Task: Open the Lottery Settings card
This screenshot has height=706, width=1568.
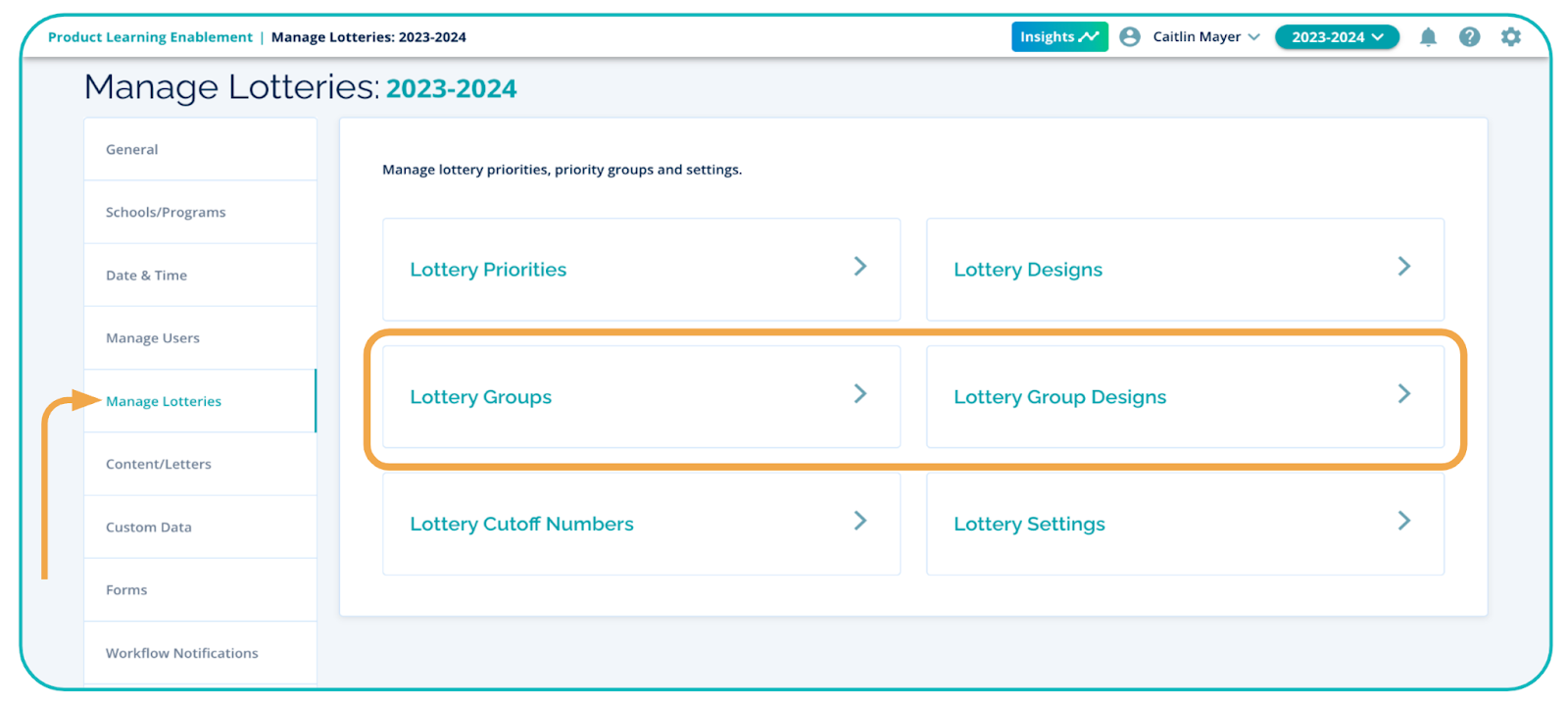Action: pyautogui.click(x=1184, y=524)
